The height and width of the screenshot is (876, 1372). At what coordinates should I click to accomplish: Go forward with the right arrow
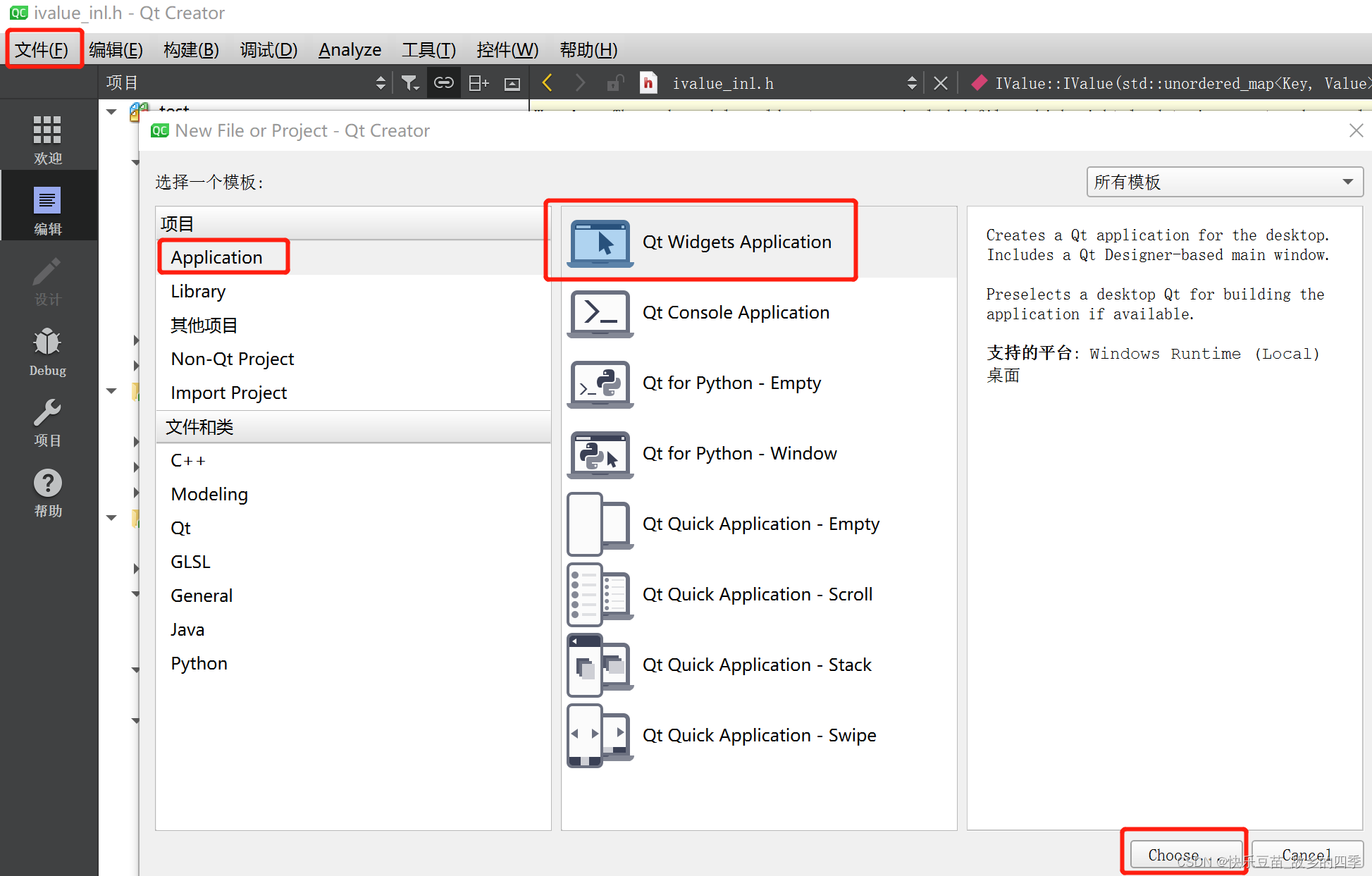point(580,82)
